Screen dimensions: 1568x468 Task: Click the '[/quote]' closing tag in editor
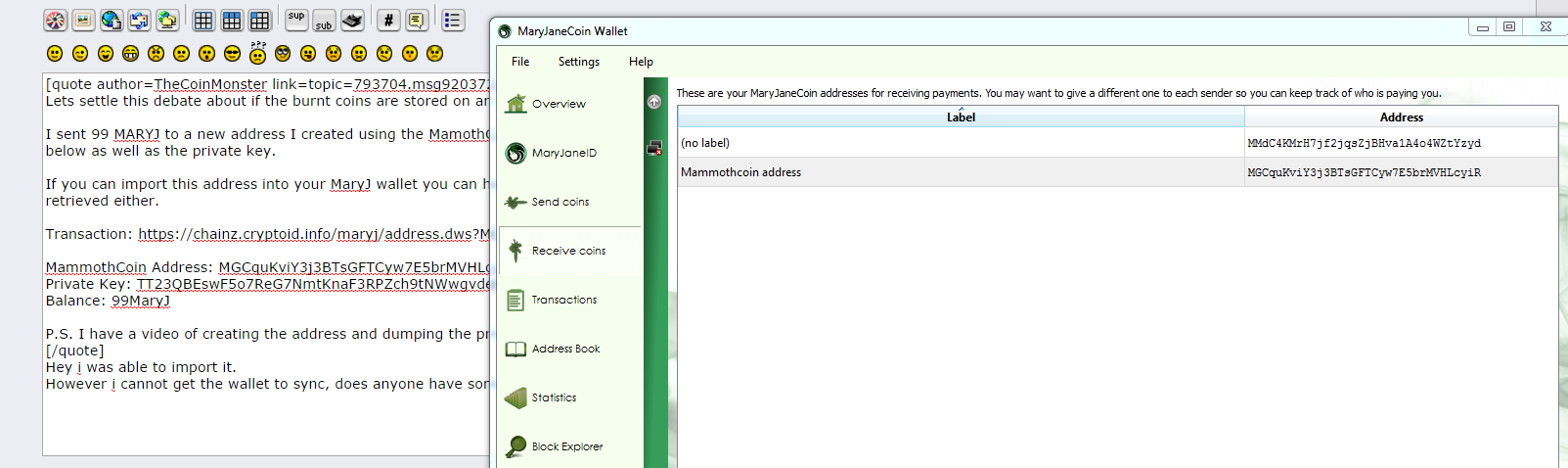74,351
